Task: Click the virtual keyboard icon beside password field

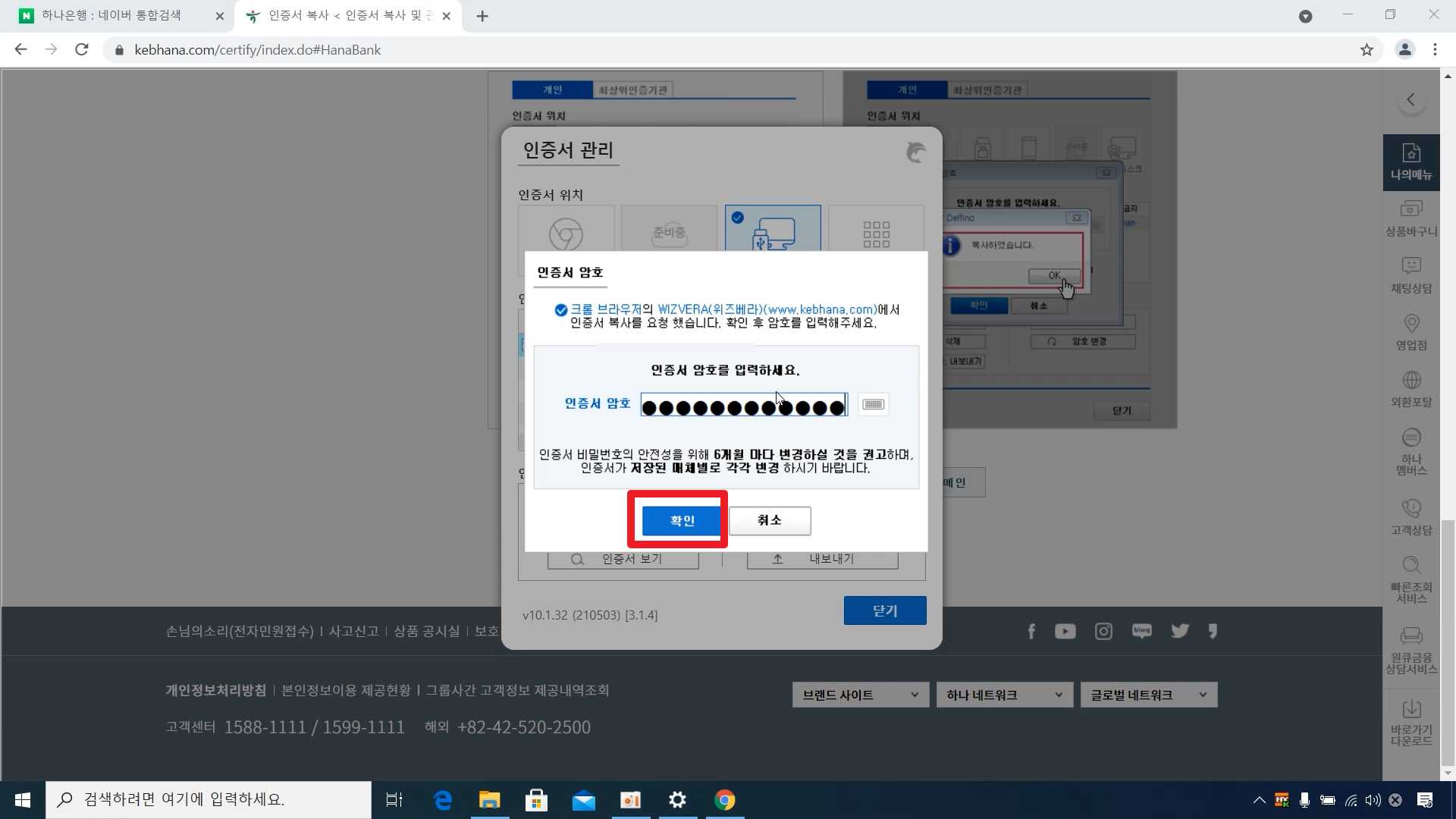Action: tap(873, 404)
